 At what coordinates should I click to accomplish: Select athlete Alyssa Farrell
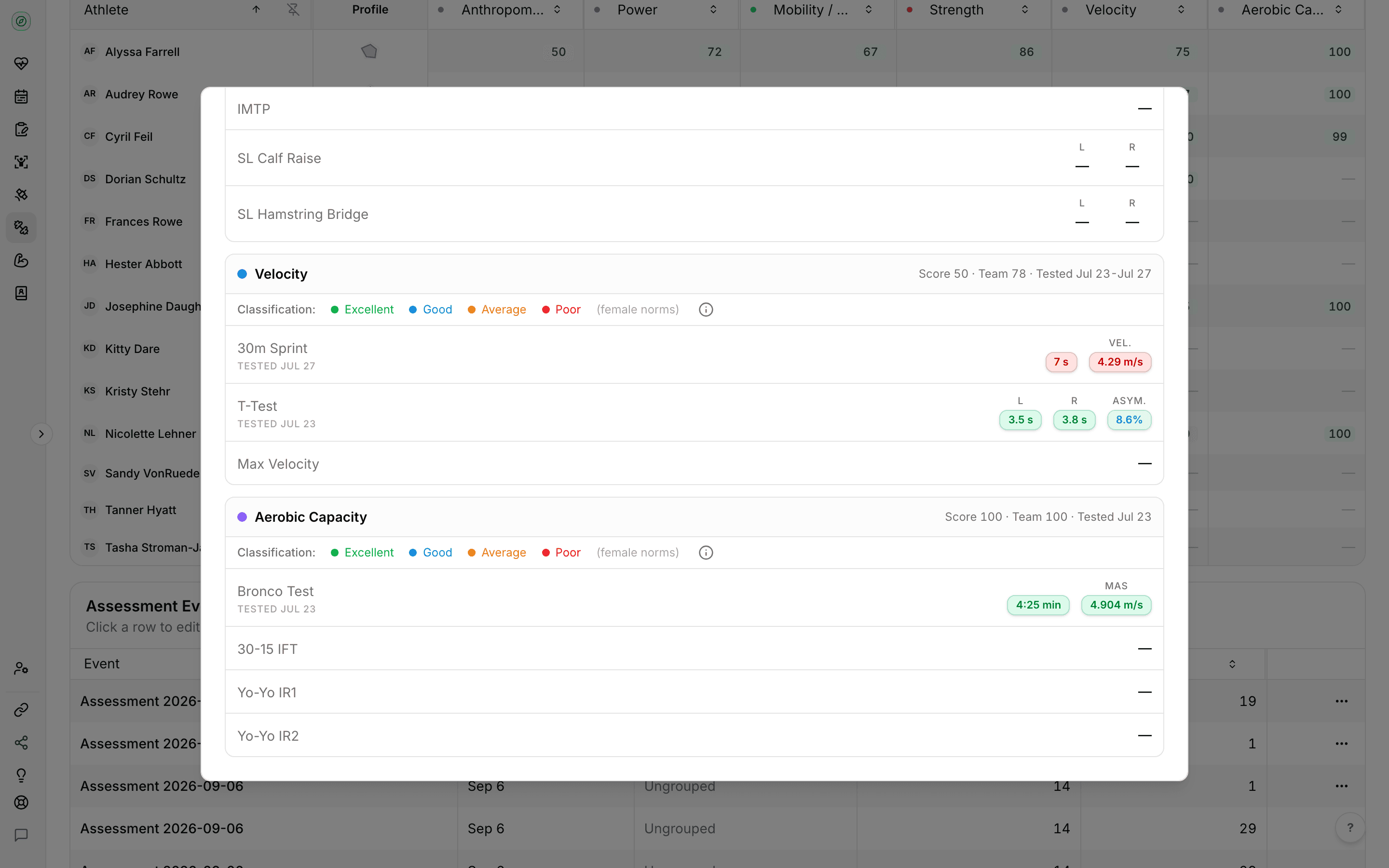click(142, 52)
